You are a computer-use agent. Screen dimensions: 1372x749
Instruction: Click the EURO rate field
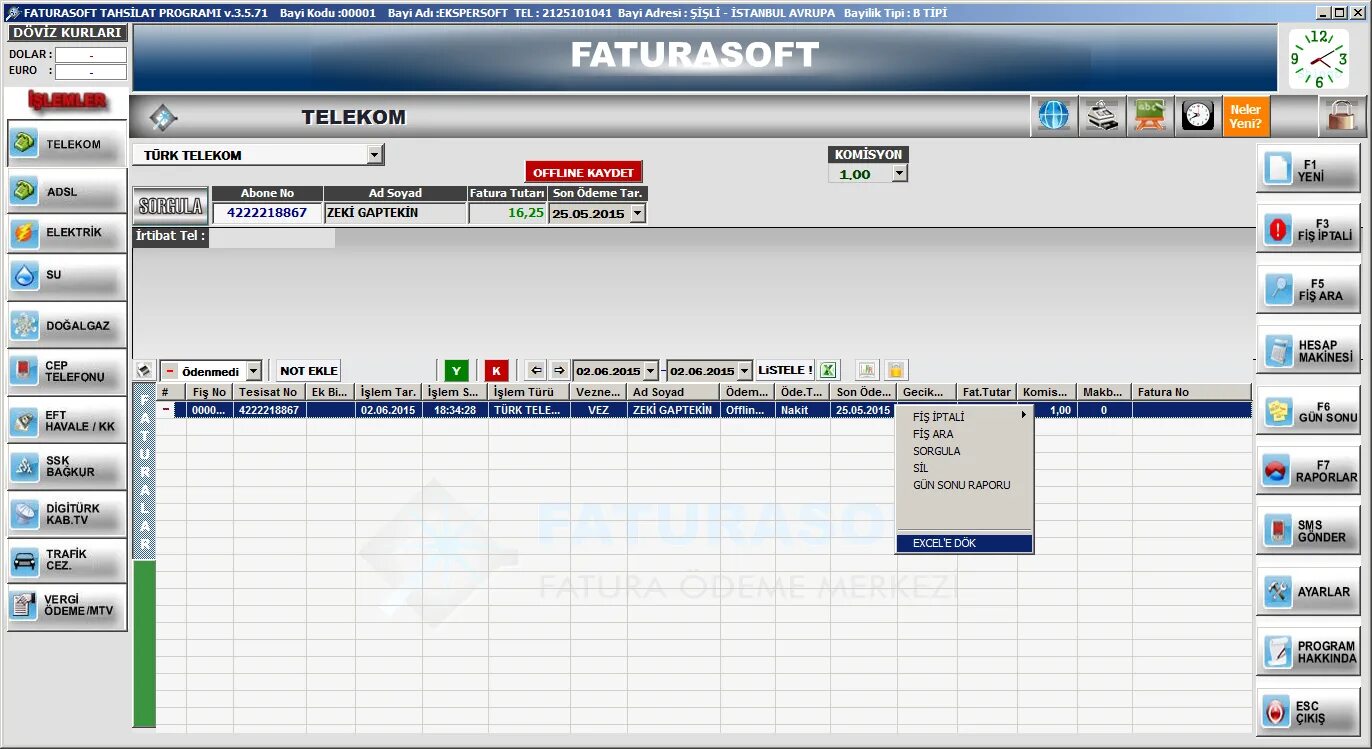(x=91, y=72)
